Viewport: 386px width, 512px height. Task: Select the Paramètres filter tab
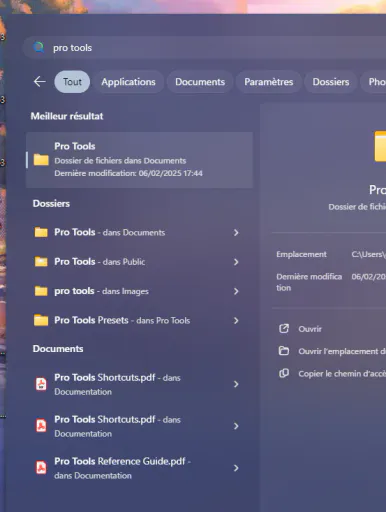[269, 82]
